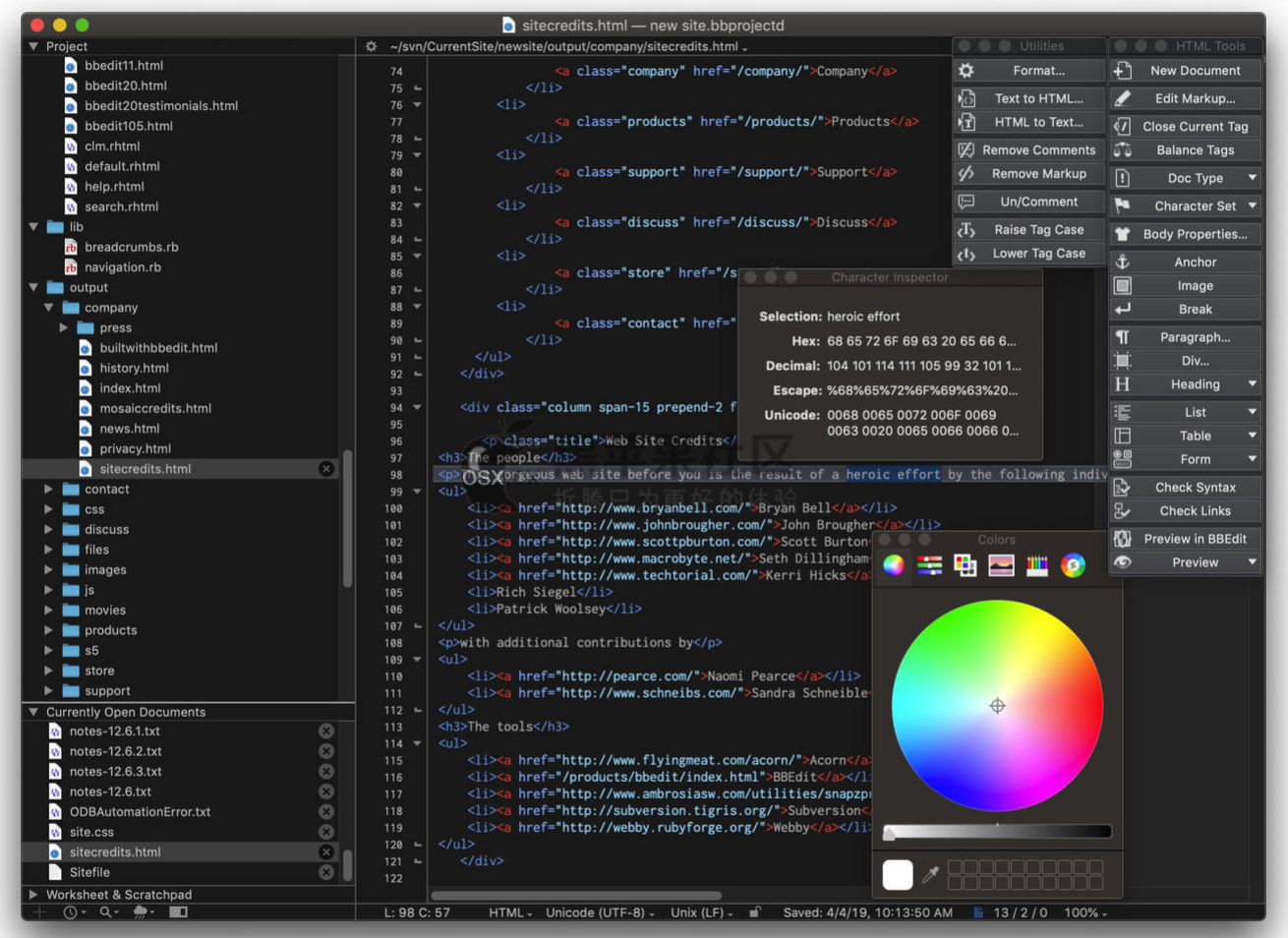Close notes-12.6.1.txt open document

[326, 732]
